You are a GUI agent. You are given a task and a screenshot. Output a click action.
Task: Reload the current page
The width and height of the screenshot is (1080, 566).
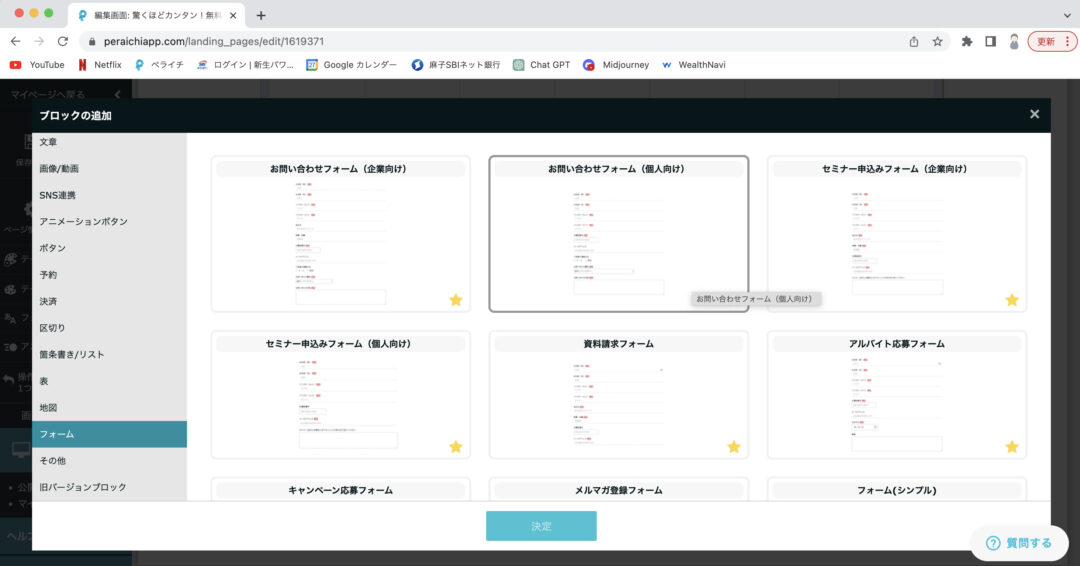point(63,41)
